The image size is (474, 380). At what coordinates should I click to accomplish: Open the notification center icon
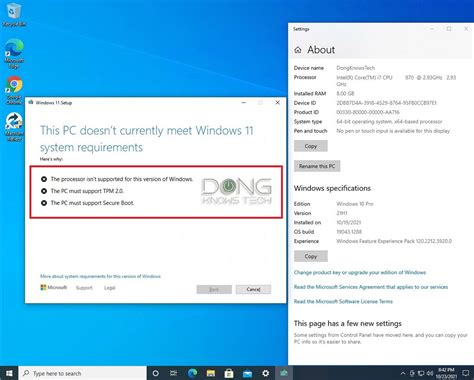point(466,373)
